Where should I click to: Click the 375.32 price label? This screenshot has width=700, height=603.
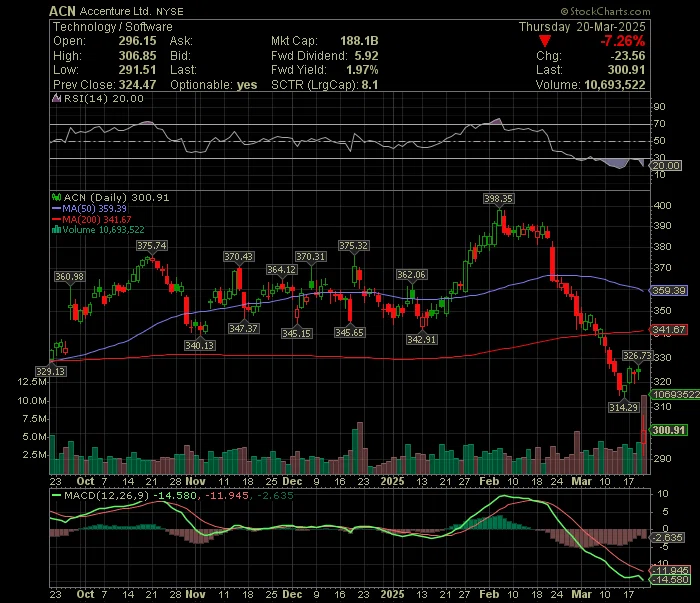coord(354,245)
